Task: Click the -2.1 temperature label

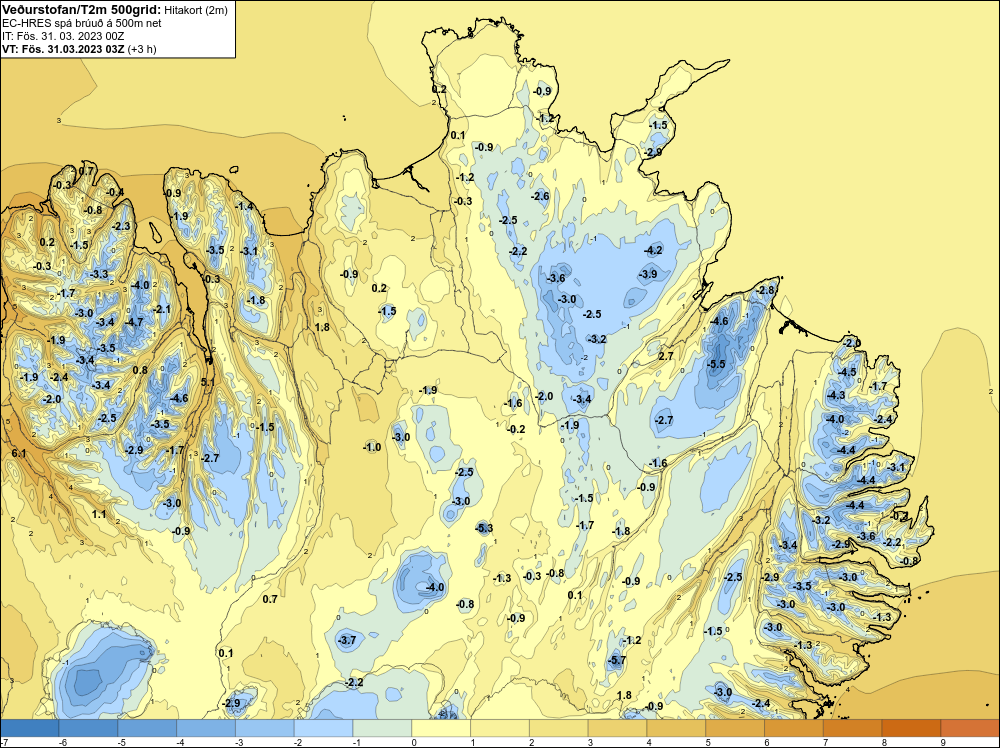Action: coord(162,309)
